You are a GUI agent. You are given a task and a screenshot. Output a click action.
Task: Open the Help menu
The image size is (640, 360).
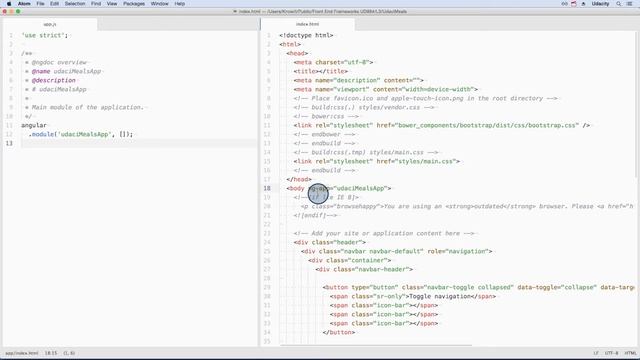(180, 4)
